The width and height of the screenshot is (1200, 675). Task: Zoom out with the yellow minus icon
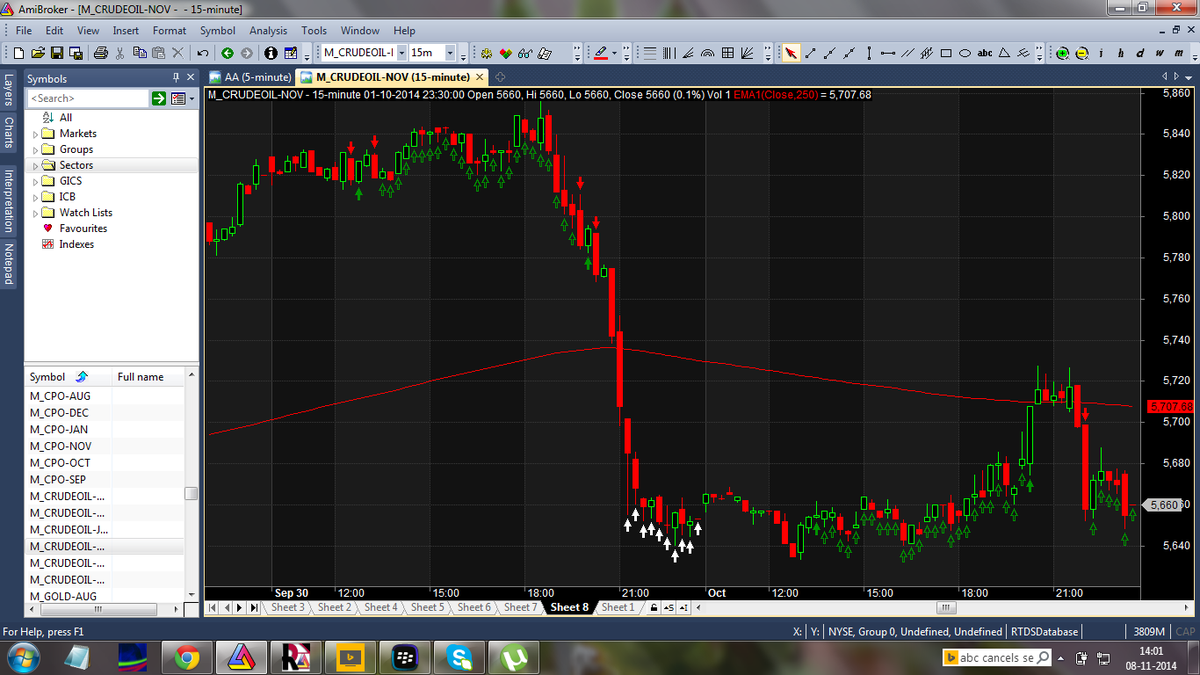coord(1082,52)
